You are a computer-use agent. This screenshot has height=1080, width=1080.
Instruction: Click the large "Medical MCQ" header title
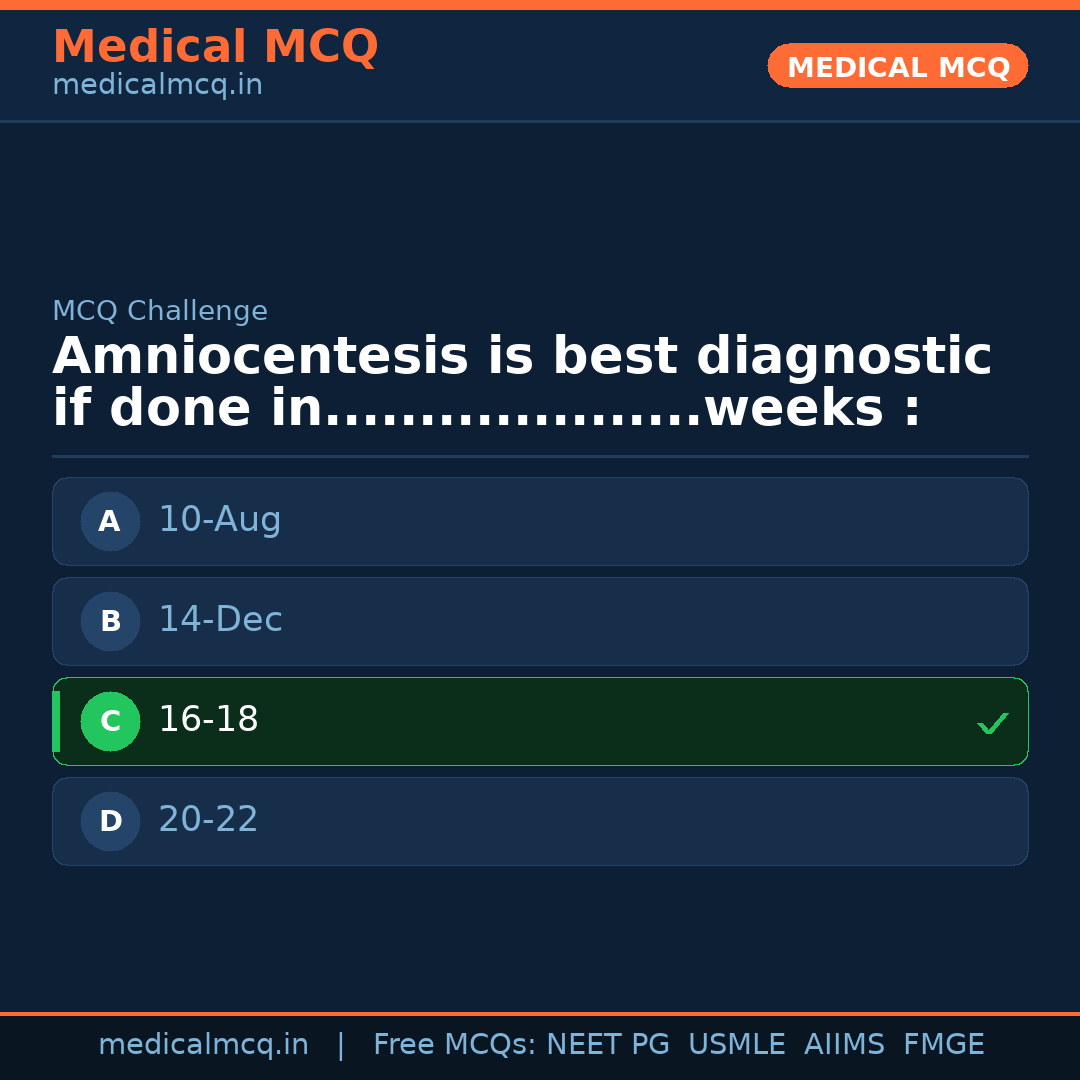pyautogui.click(x=215, y=47)
